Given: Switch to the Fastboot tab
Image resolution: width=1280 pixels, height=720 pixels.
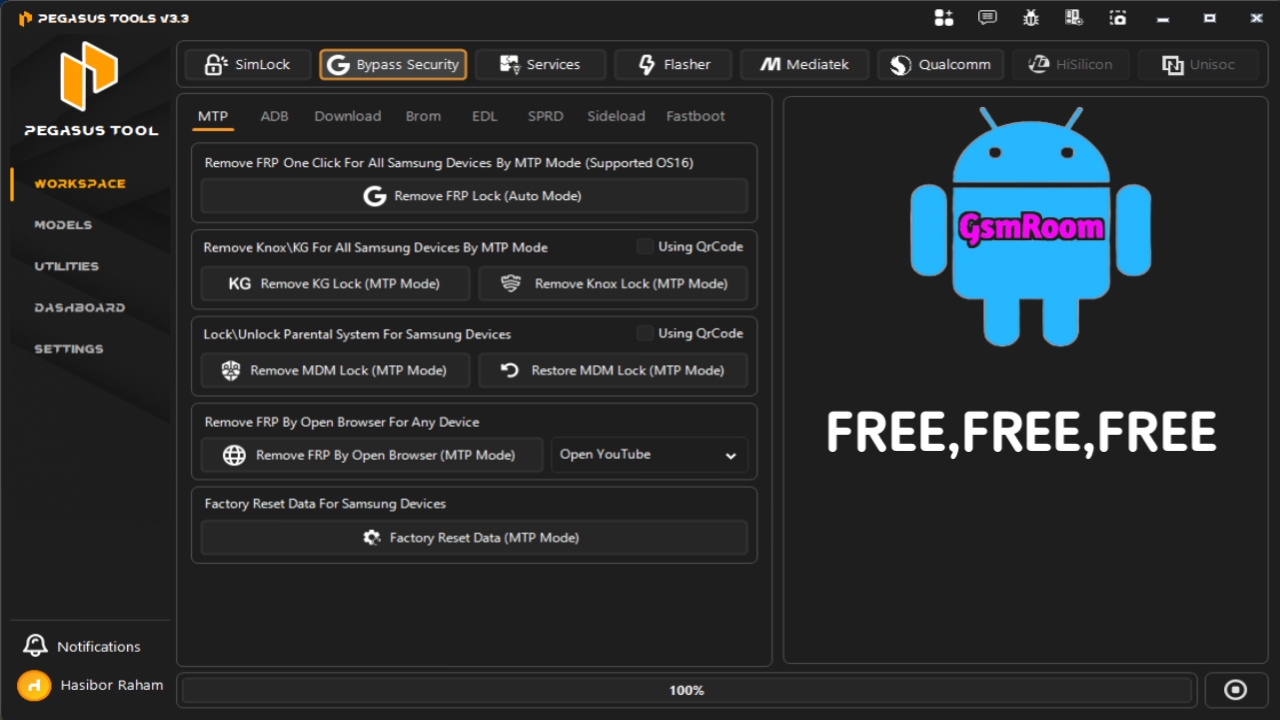Looking at the screenshot, I should pos(696,116).
